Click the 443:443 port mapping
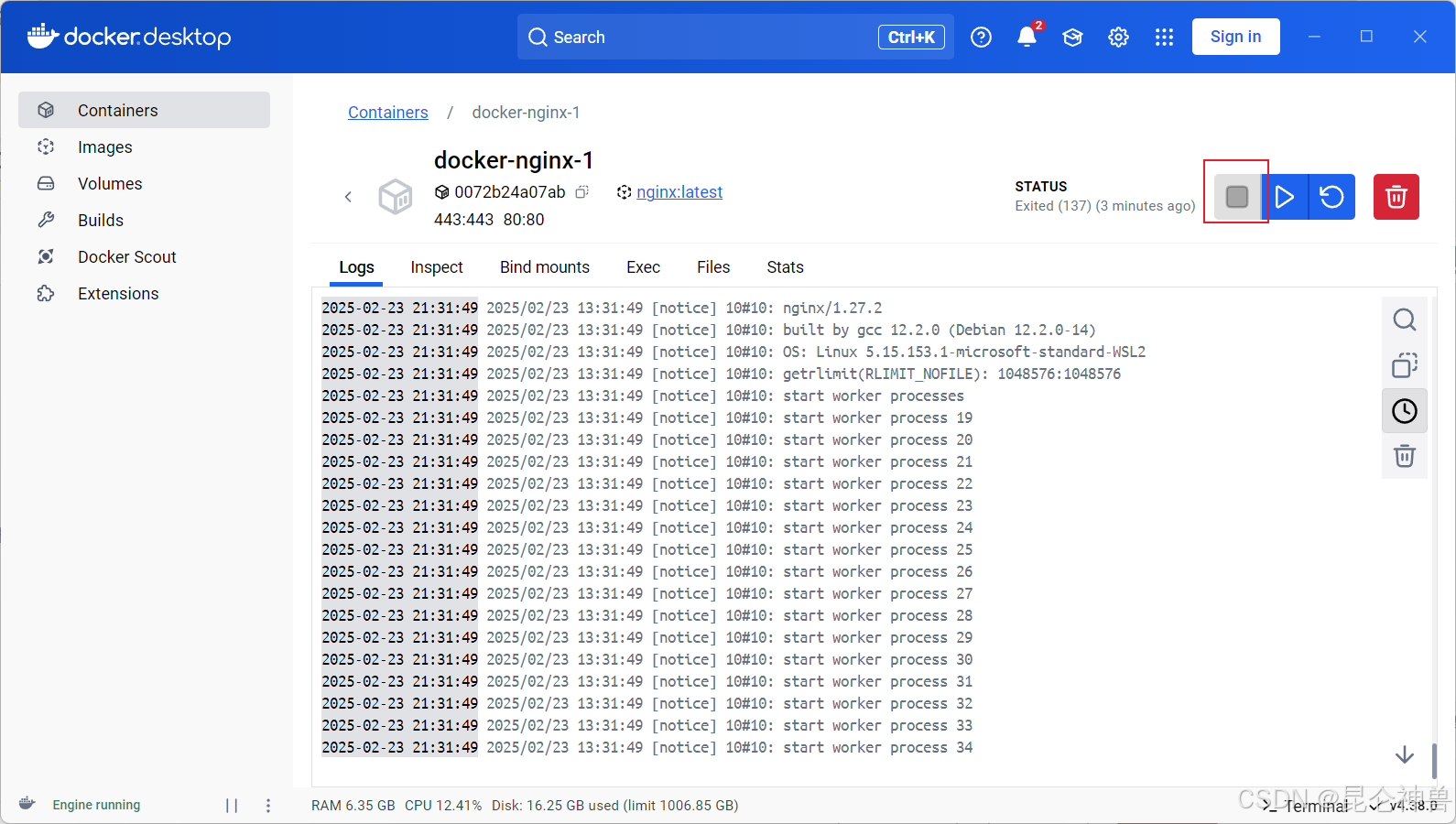 pos(463,220)
